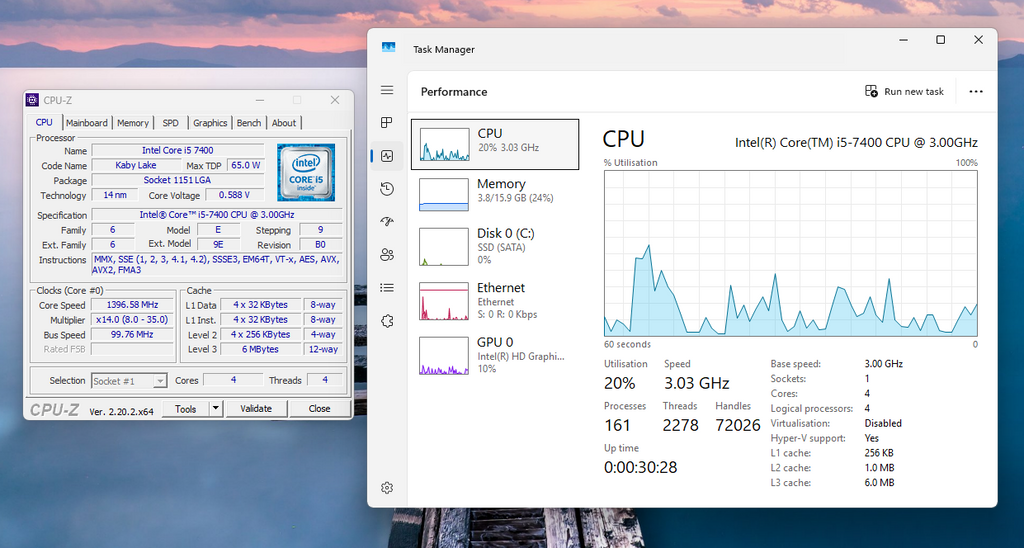Viewport: 1024px width, 548px height.
Task: Click the Specification field in CPU-Z
Action: coord(217,215)
